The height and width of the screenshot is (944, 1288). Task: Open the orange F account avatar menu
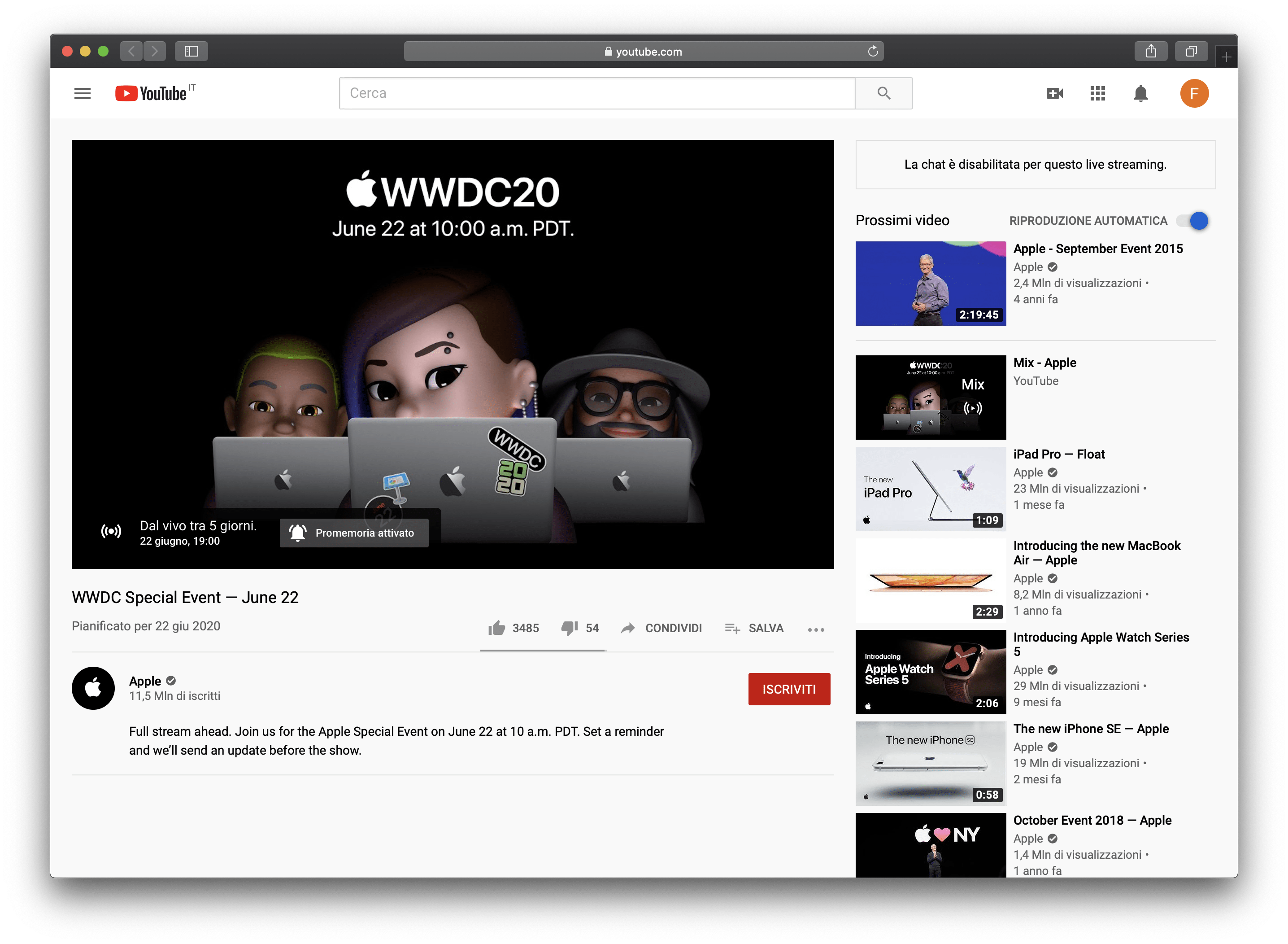[1194, 93]
